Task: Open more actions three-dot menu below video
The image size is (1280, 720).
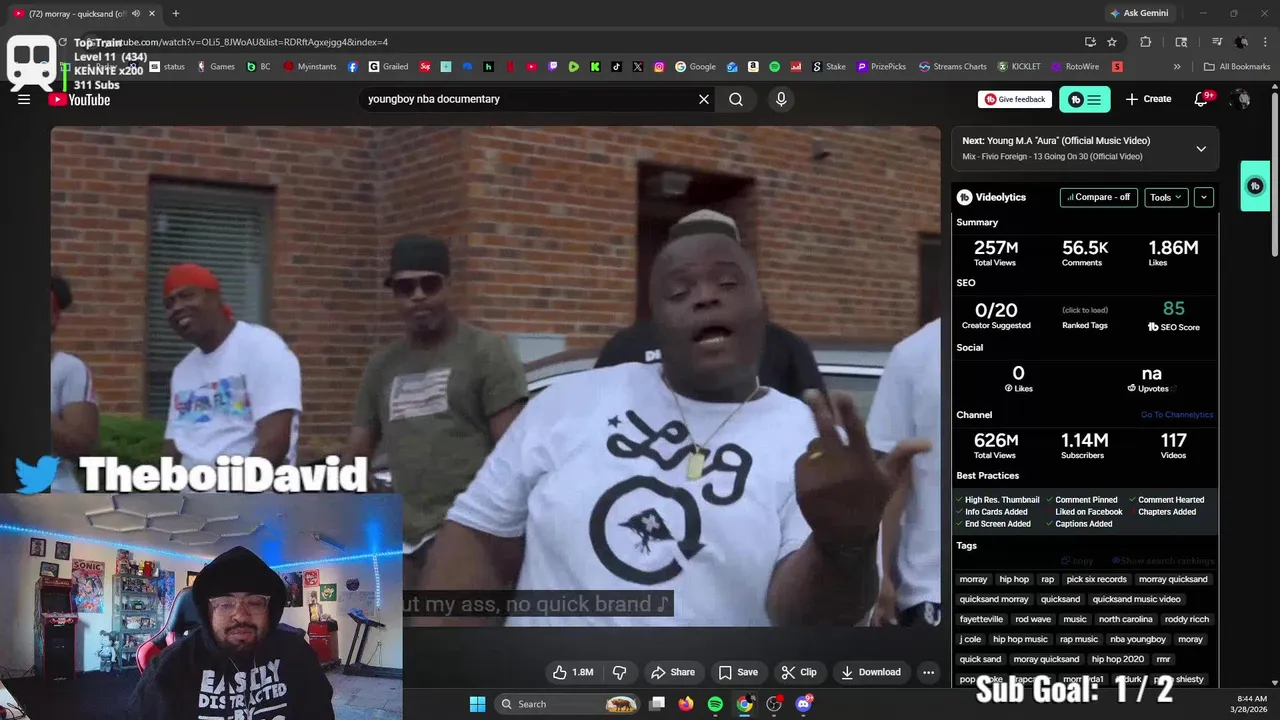Action: pos(928,672)
